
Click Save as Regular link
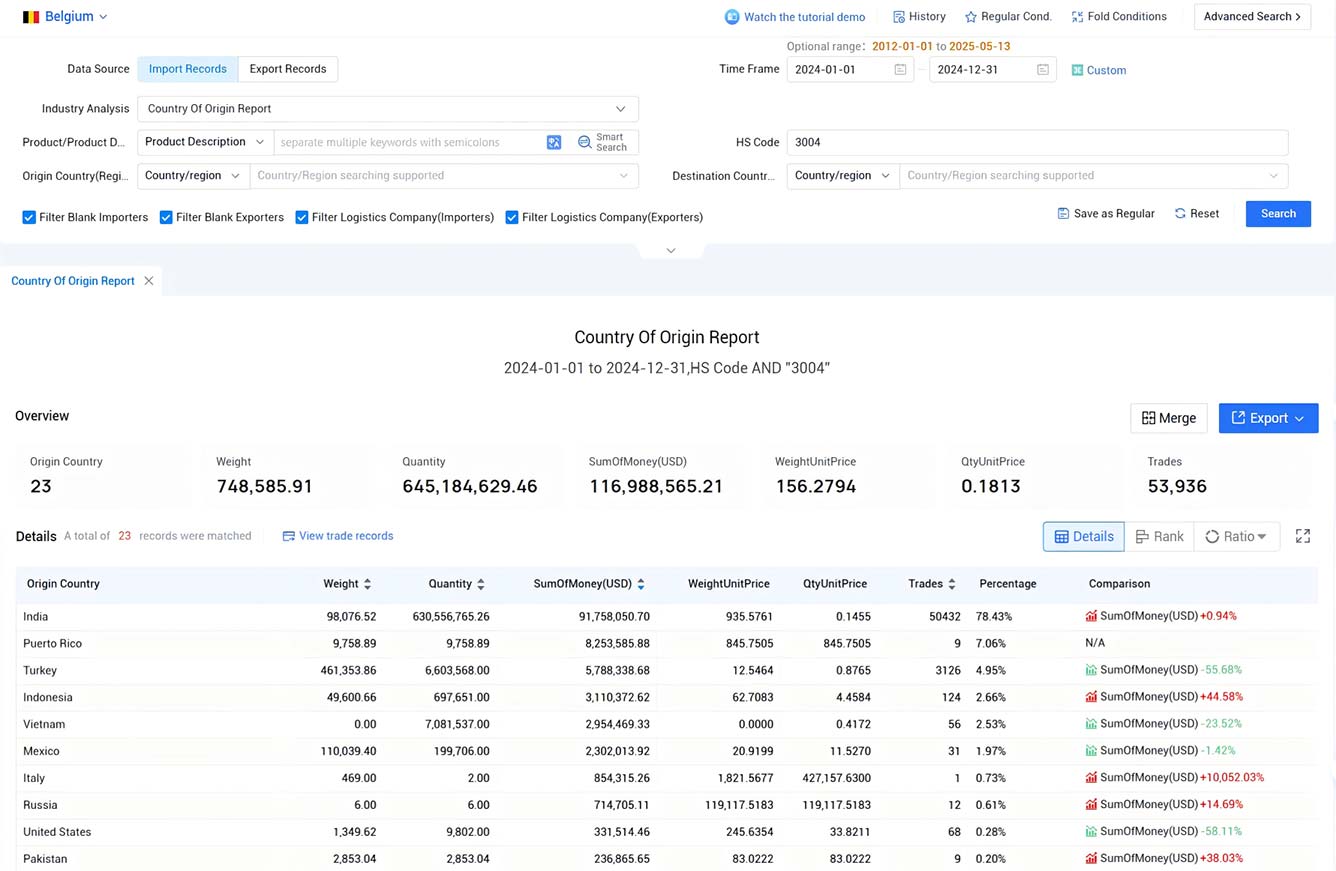point(1114,214)
